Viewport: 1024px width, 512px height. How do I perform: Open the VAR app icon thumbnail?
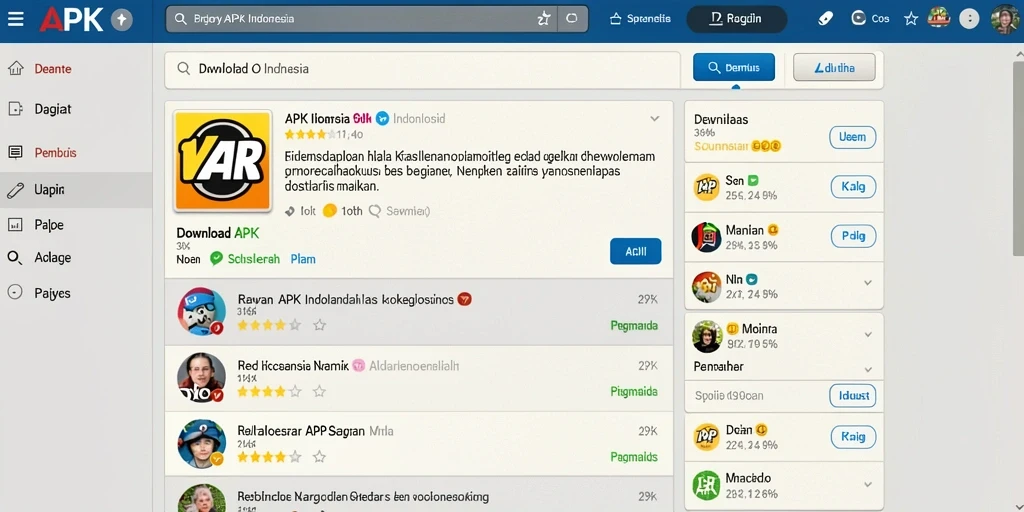(x=222, y=161)
